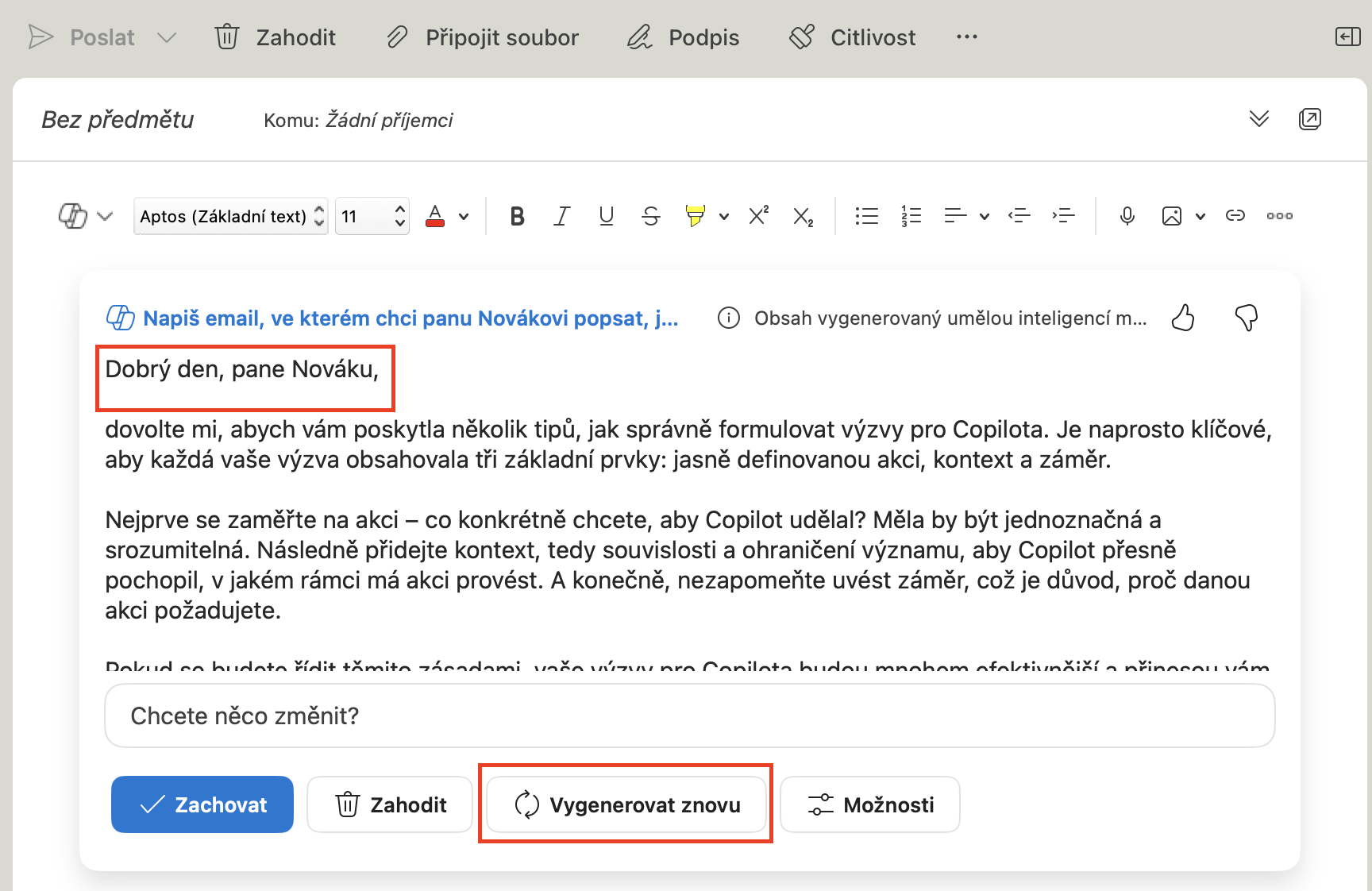1372x891 pixels.
Task: Click the Komu recipients field
Action: coord(358,120)
